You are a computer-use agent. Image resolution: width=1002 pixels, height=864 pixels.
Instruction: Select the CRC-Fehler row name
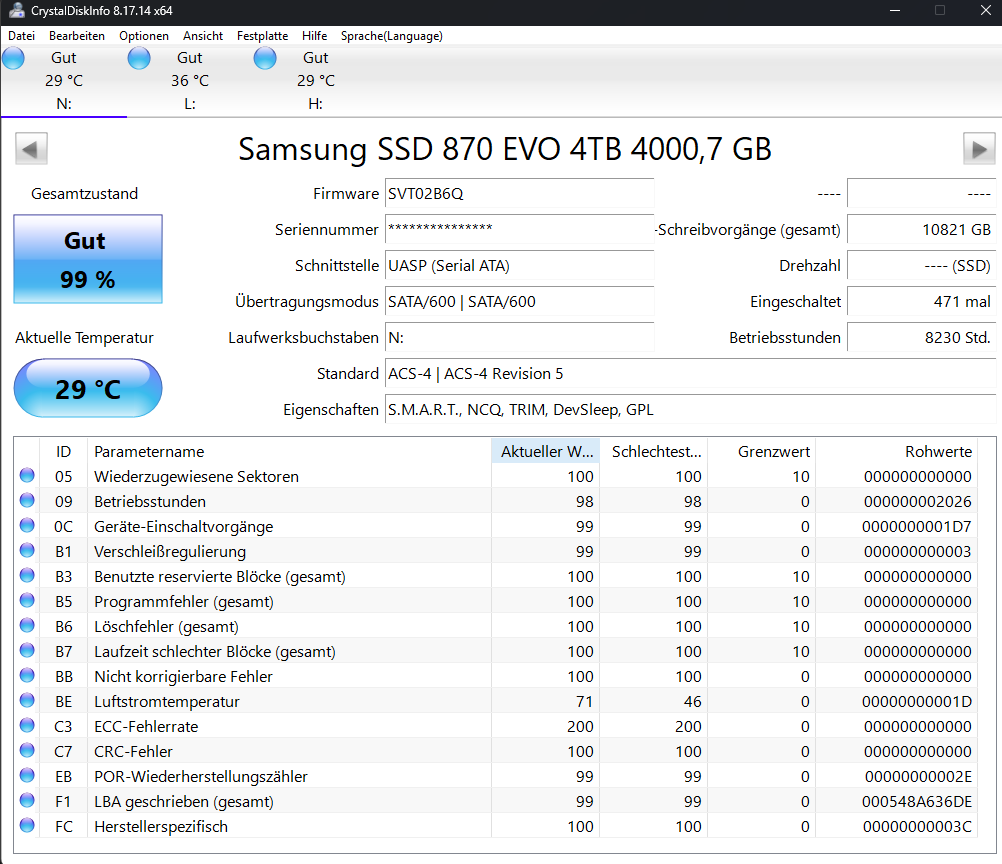click(x=134, y=752)
